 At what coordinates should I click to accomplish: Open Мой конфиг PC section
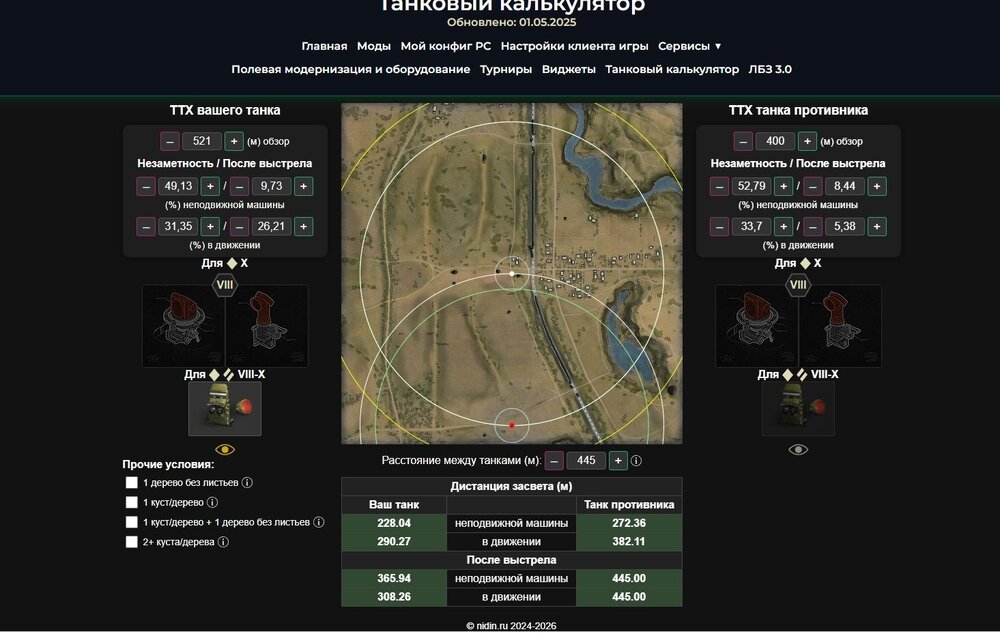[x=446, y=46]
